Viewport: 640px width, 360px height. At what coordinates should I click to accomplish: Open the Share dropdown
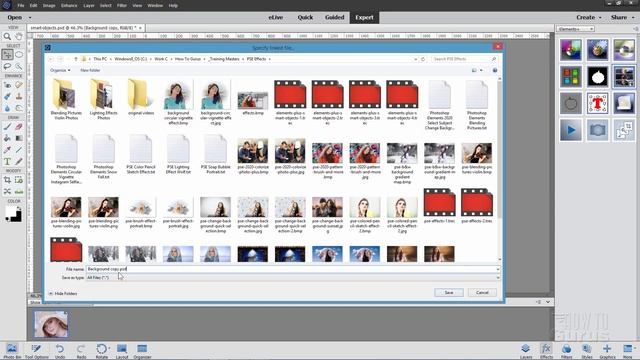pyautogui.click(x=622, y=17)
